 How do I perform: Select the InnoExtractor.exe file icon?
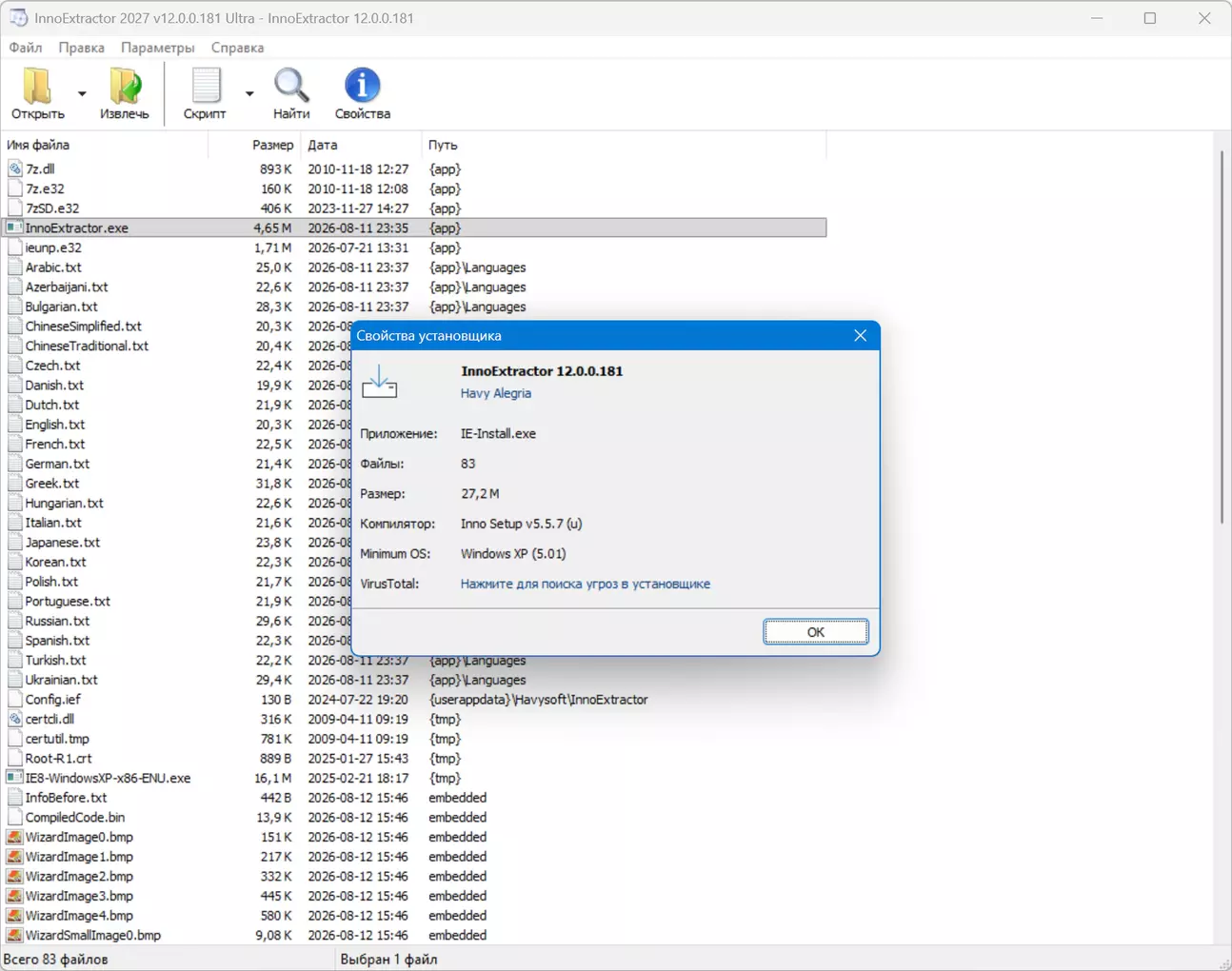[15, 228]
